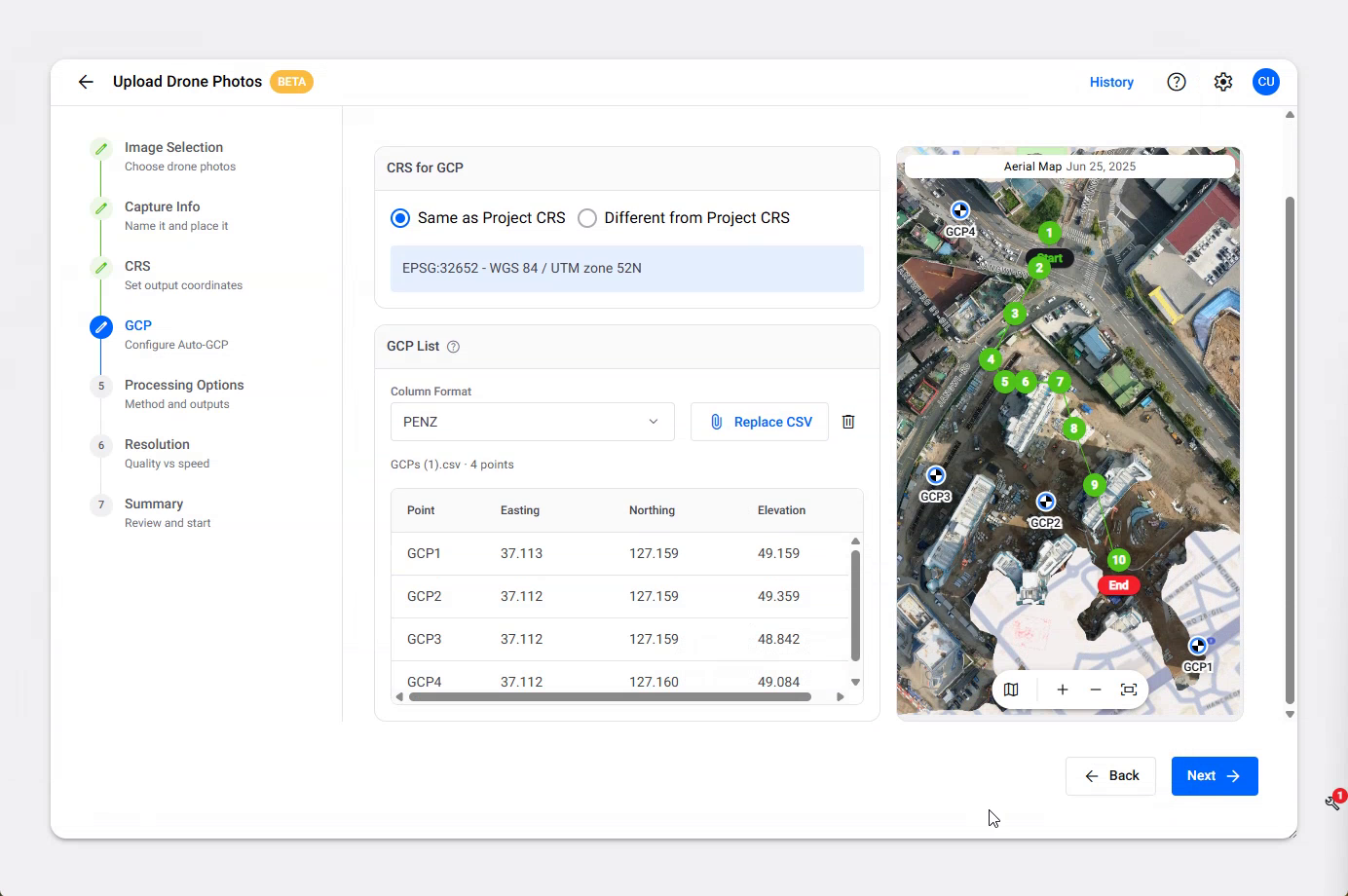Click the GCP1 row name
Image resolution: width=1348 pixels, height=896 pixels.
[424, 553]
